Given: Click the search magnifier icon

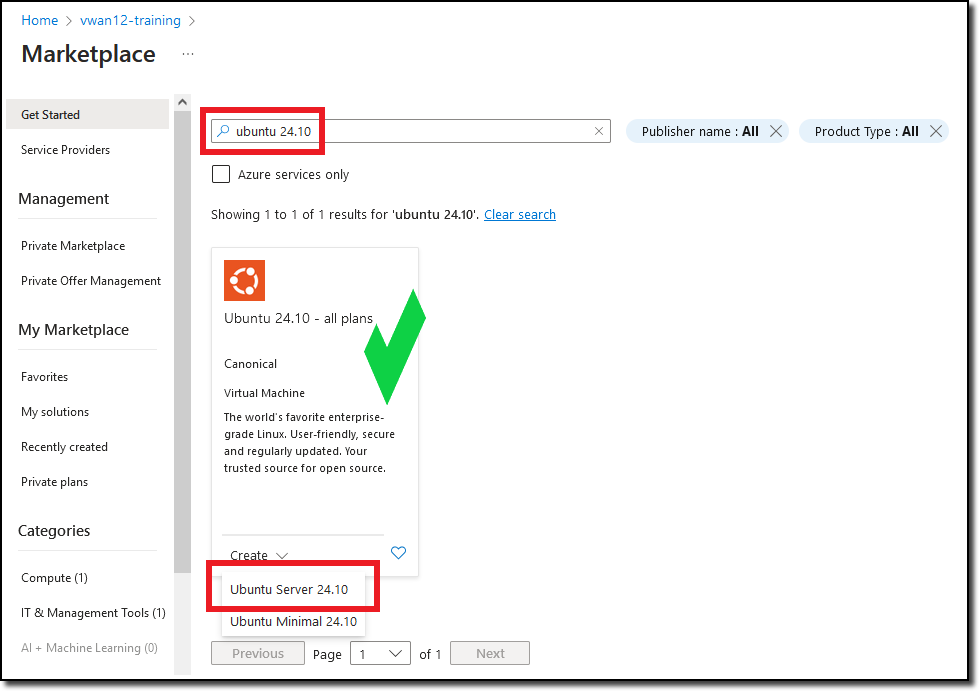Looking at the screenshot, I should click(223, 131).
